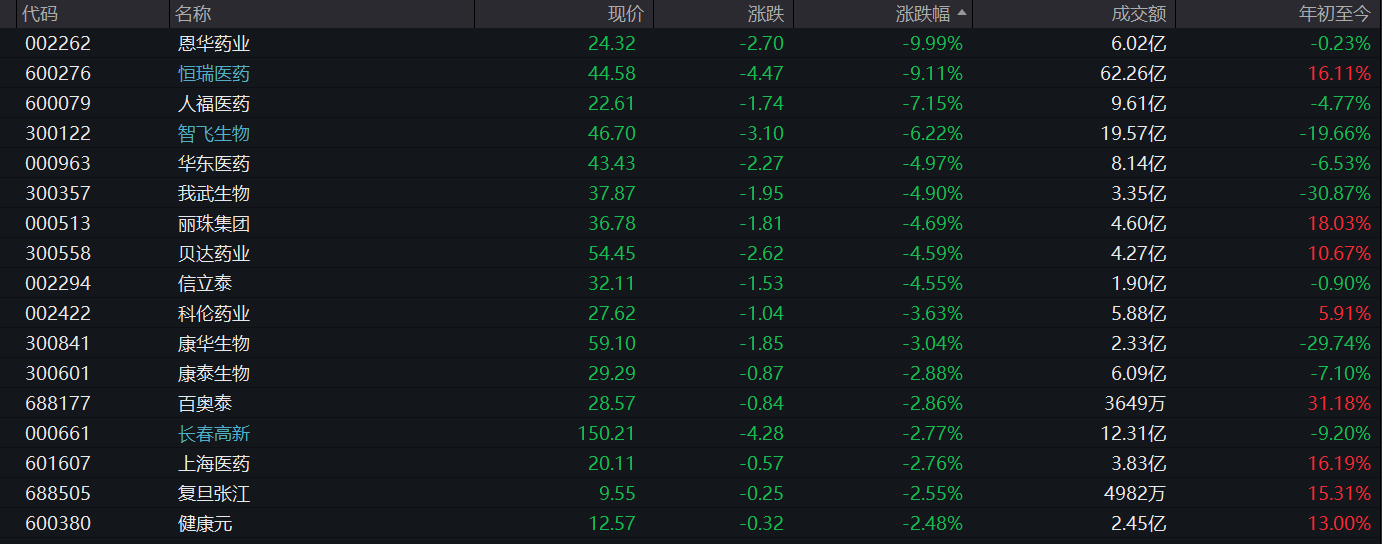Select stock code 300357
The width and height of the screenshot is (1382, 544).
pyautogui.click(x=58, y=194)
